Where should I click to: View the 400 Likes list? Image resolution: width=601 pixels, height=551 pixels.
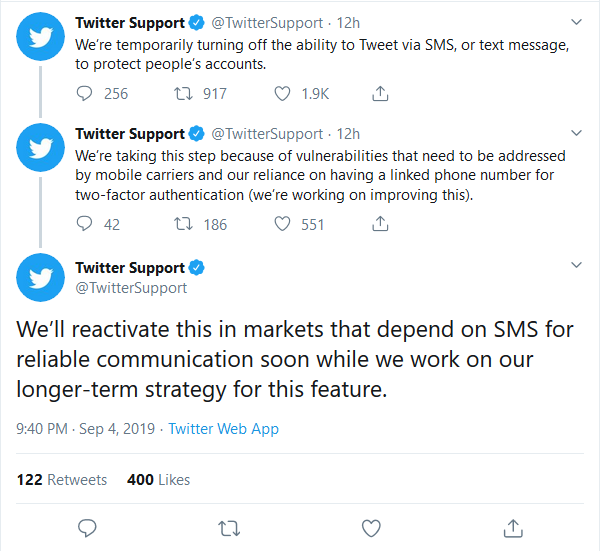(159, 480)
